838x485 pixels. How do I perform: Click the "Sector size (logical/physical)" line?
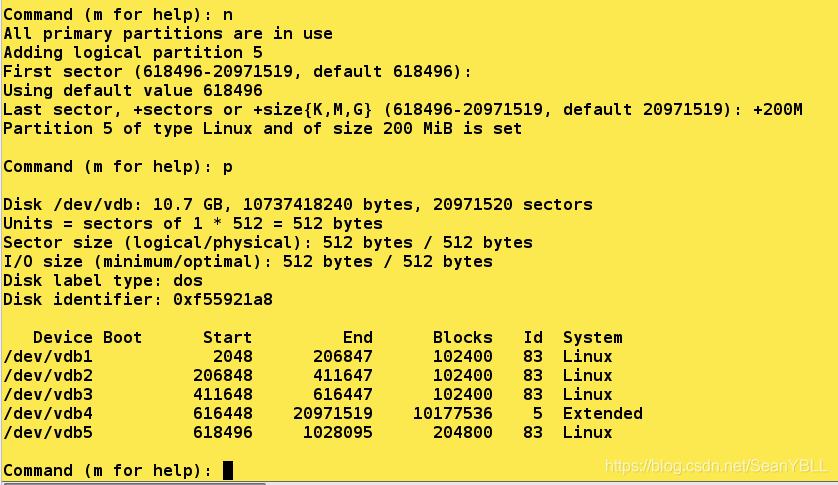point(268,243)
